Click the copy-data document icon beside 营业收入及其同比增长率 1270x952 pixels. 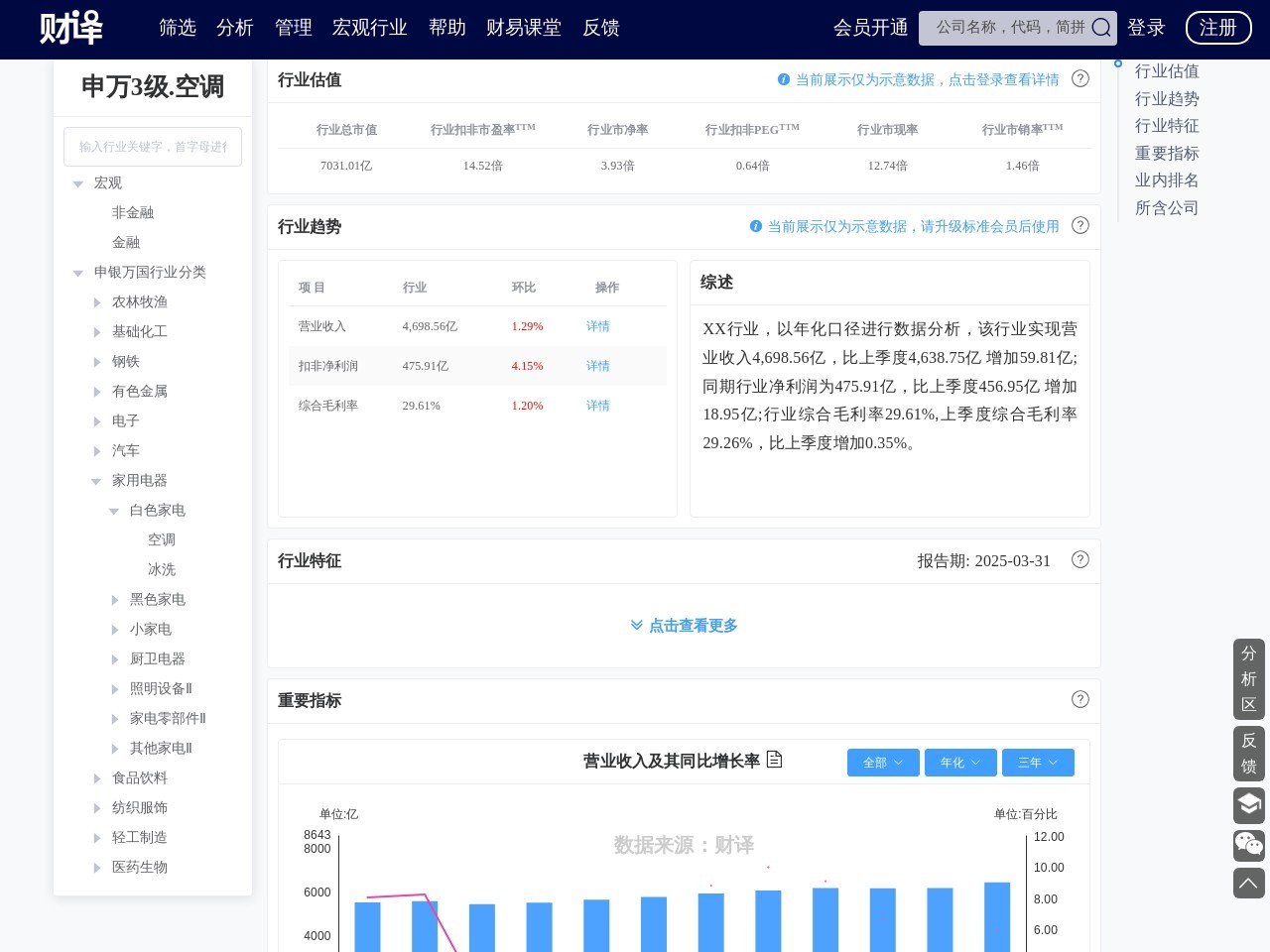(x=775, y=760)
